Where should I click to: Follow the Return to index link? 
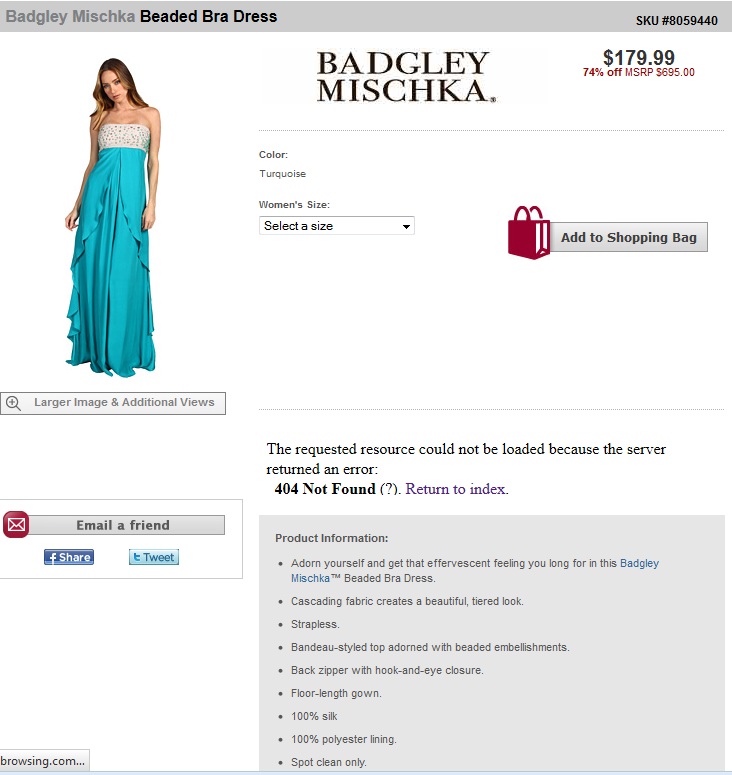click(456, 489)
